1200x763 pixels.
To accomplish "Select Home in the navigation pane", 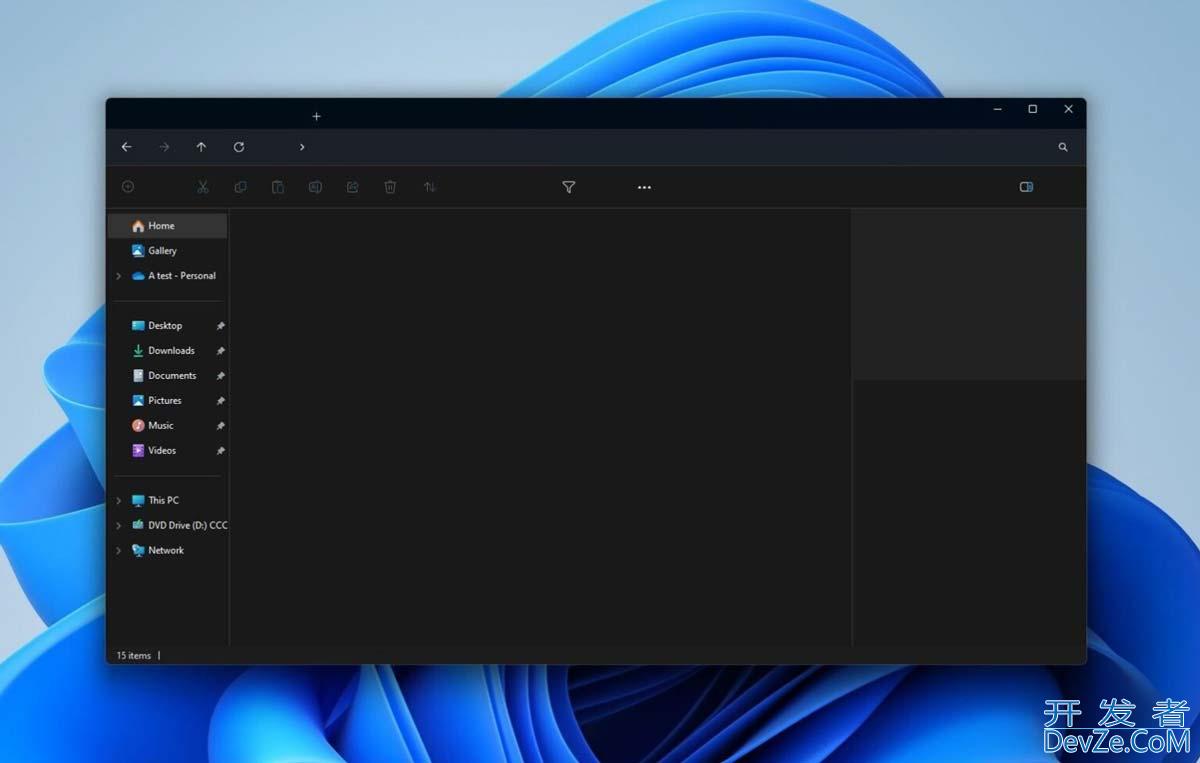I will (168, 226).
